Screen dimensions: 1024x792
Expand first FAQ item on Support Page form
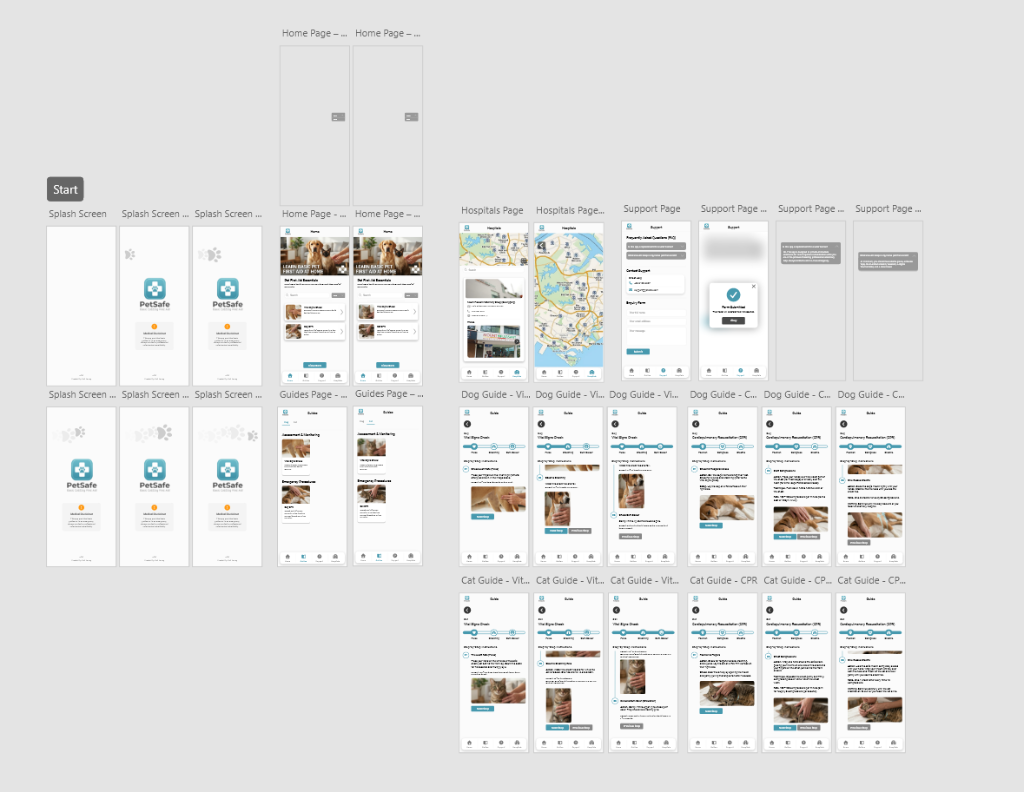(x=656, y=246)
